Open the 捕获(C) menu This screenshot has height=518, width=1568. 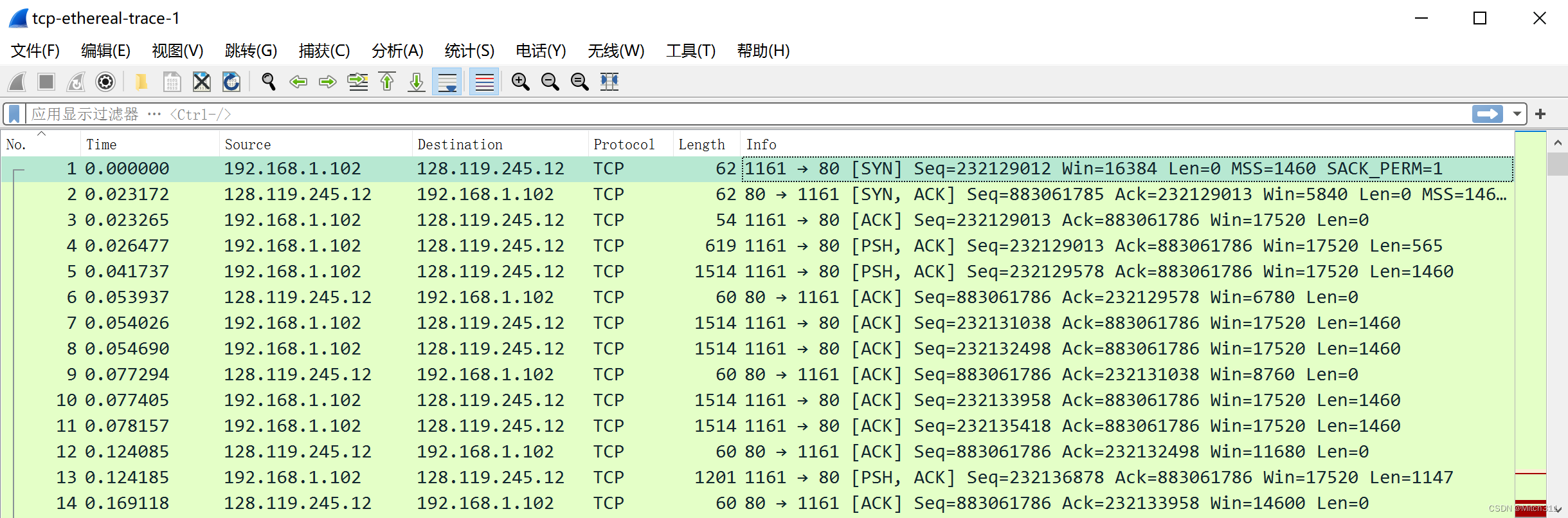[x=325, y=50]
